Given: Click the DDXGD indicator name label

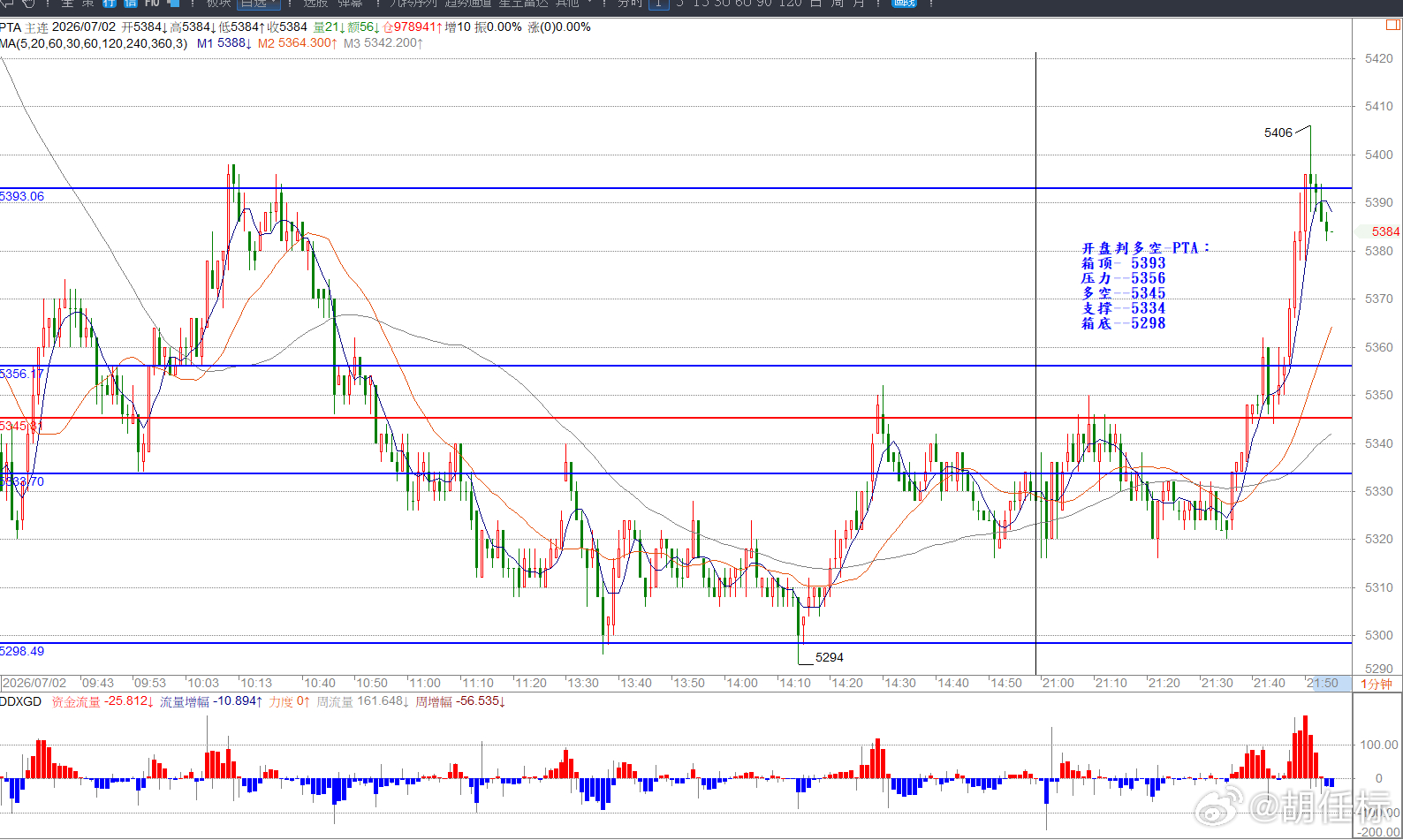Looking at the screenshot, I should [21, 701].
